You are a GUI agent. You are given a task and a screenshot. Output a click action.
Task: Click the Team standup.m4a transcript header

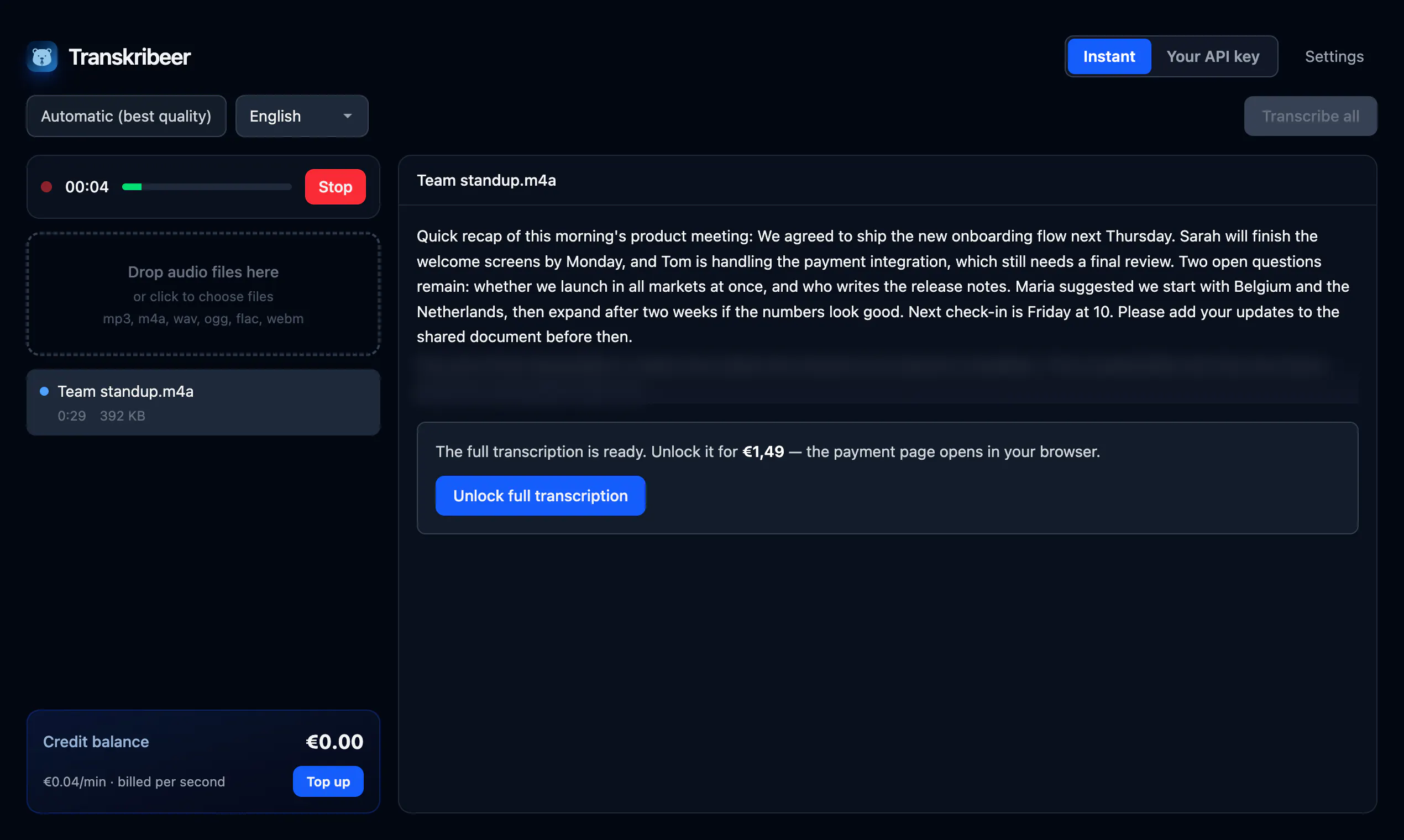[x=486, y=181]
